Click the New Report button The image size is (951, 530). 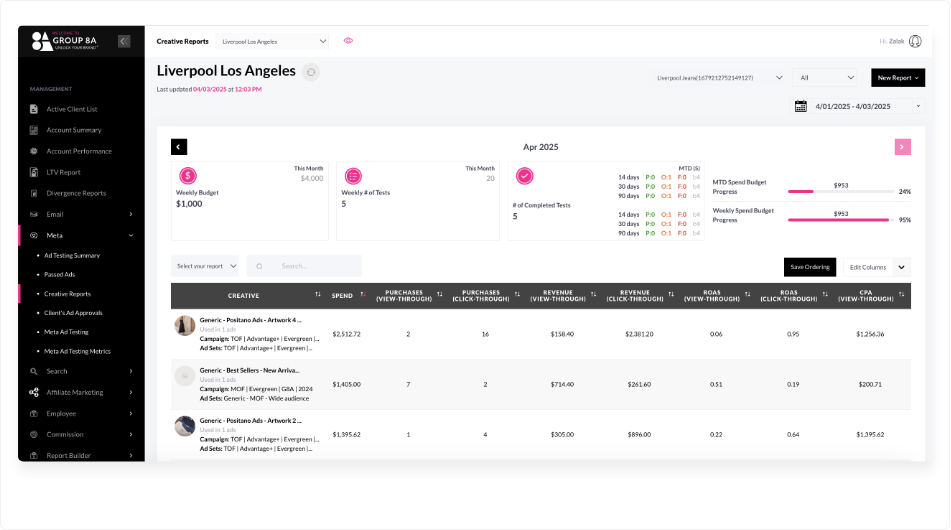point(898,78)
